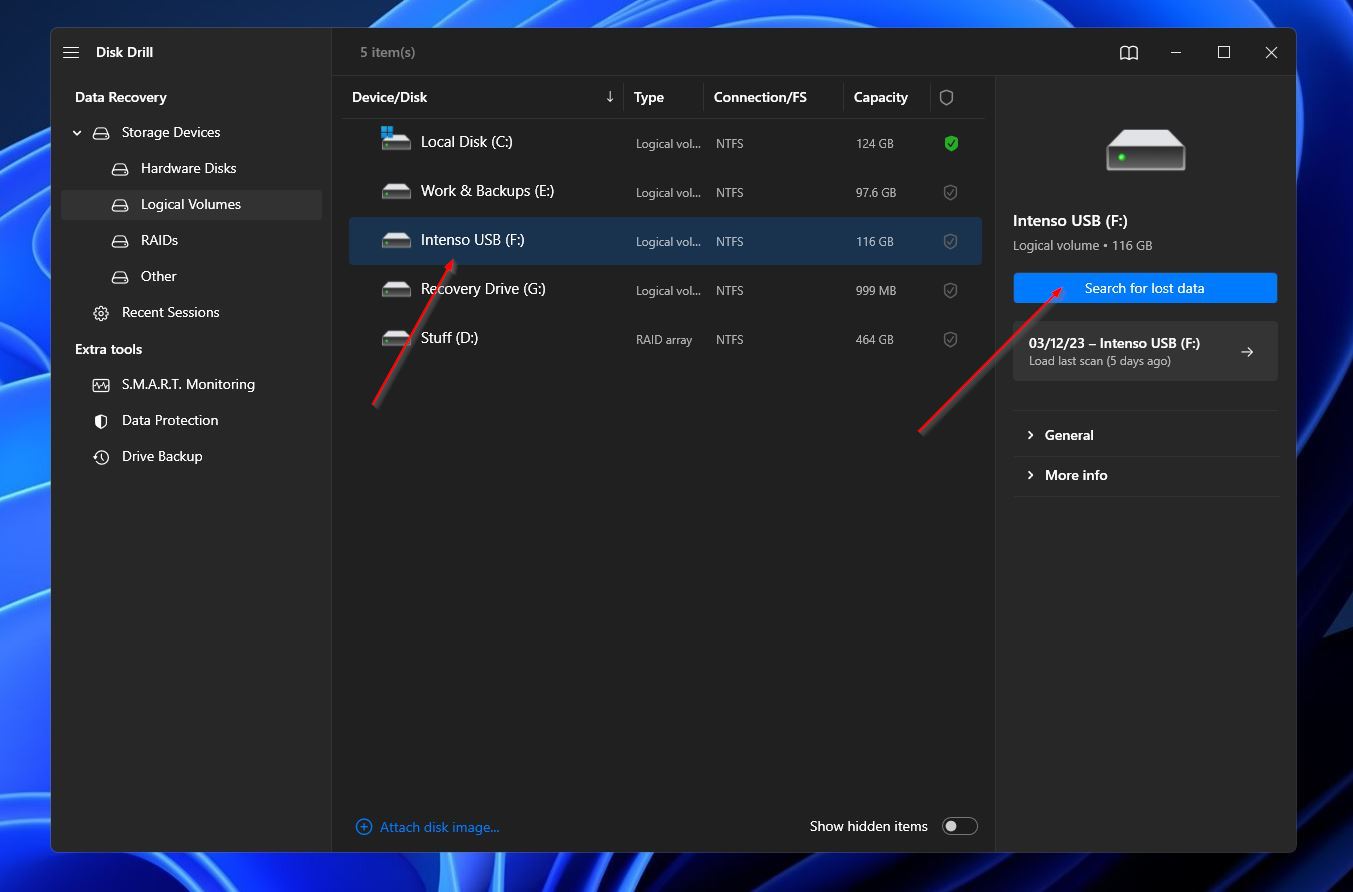Expand the More info section
Image resolution: width=1353 pixels, height=892 pixels.
click(1075, 475)
